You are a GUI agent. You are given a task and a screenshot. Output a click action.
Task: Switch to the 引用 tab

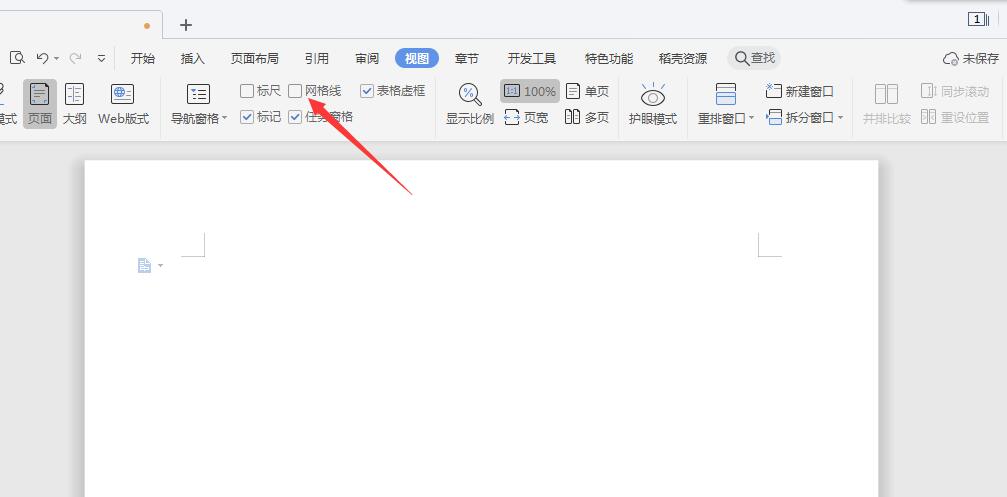317,58
